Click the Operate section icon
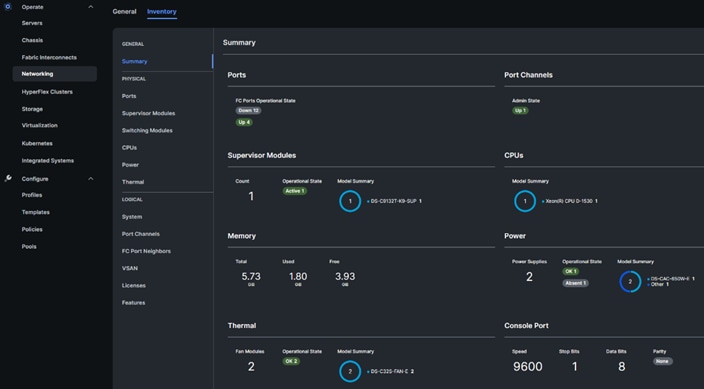The width and height of the screenshot is (704, 389). tap(8, 7)
